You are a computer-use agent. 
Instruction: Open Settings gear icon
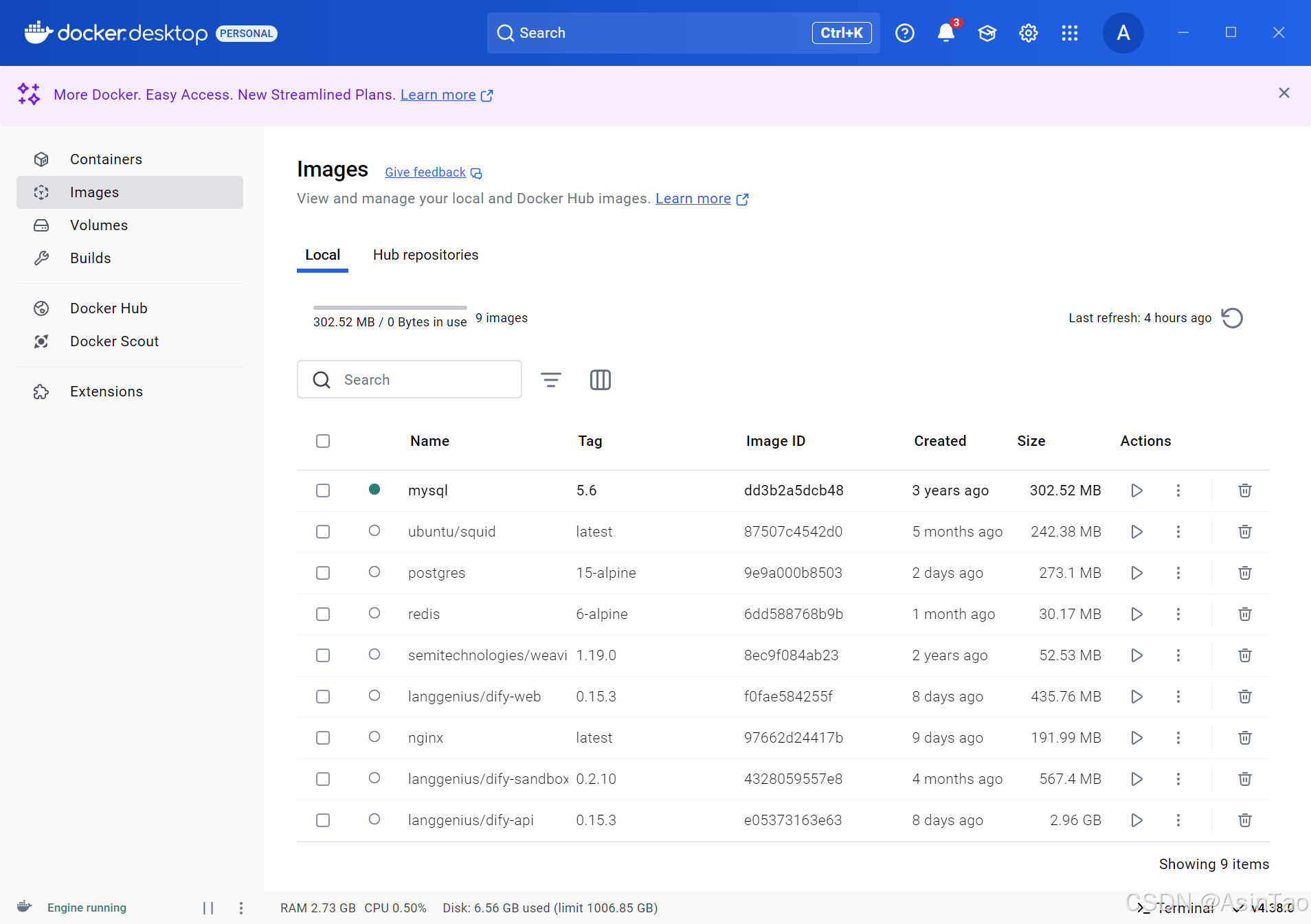[1029, 33]
